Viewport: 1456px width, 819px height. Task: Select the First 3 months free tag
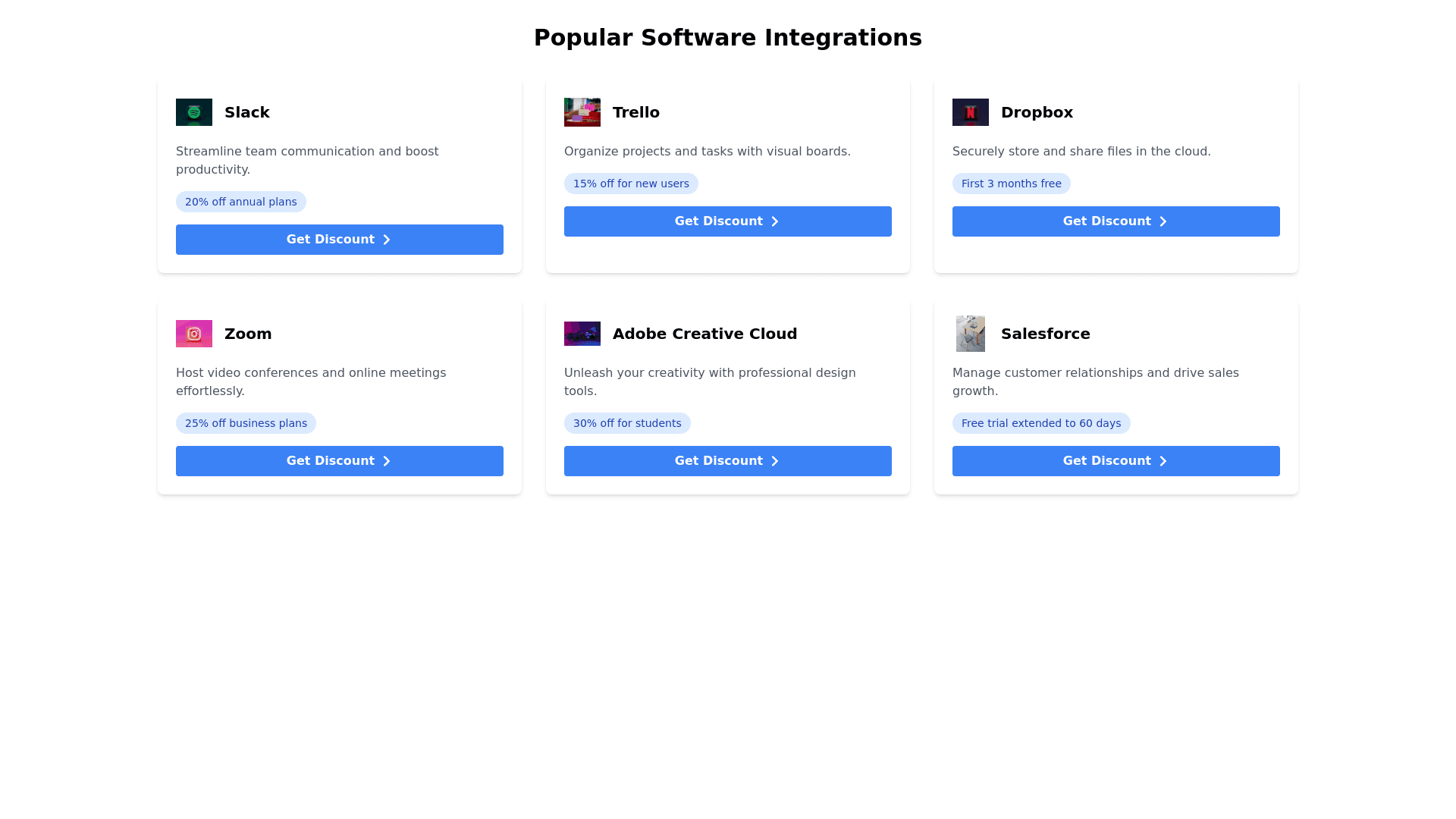1011,184
